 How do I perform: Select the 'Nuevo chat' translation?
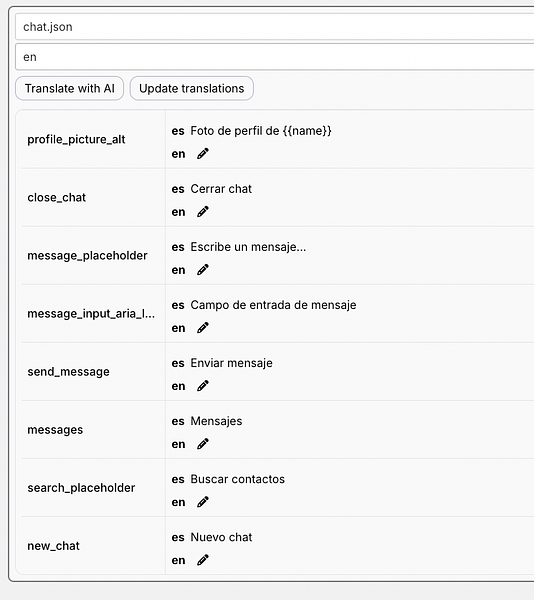click(221, 537)
